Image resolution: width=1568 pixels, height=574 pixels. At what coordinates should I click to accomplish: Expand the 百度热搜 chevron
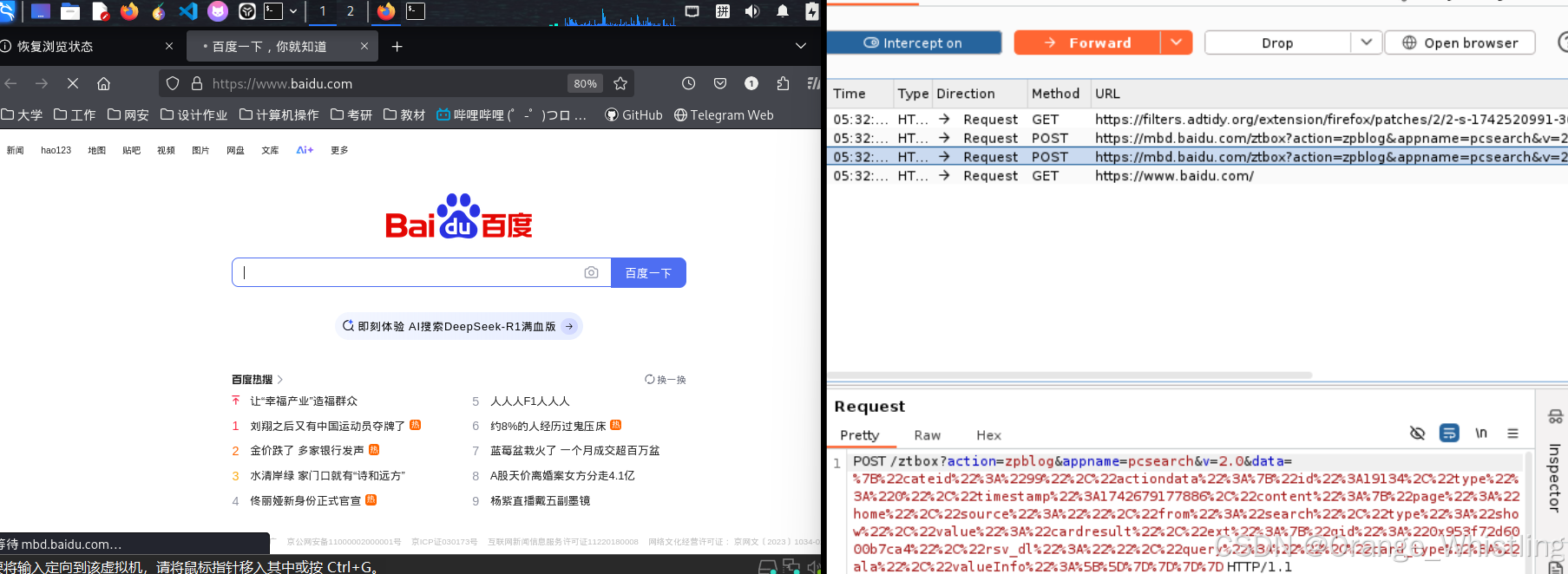click(280, 380)
